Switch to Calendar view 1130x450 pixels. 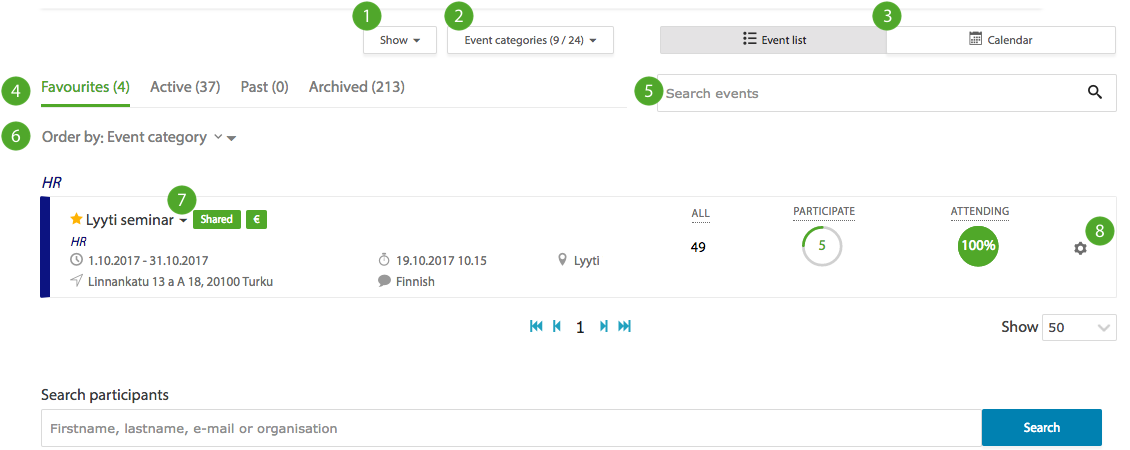click(1001, 40)
